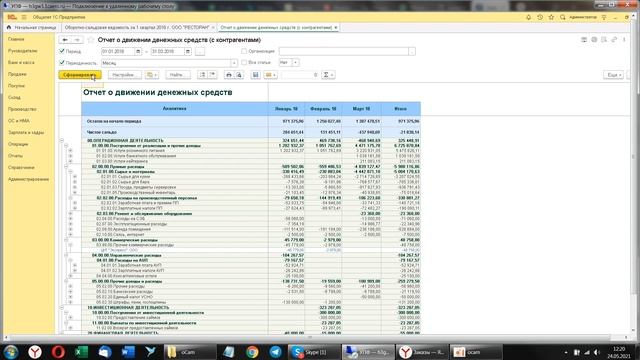The width and height of the screenshot is (640, 360).
Task: Open Telegram from the taskbar
Action: tap(276, 352)
